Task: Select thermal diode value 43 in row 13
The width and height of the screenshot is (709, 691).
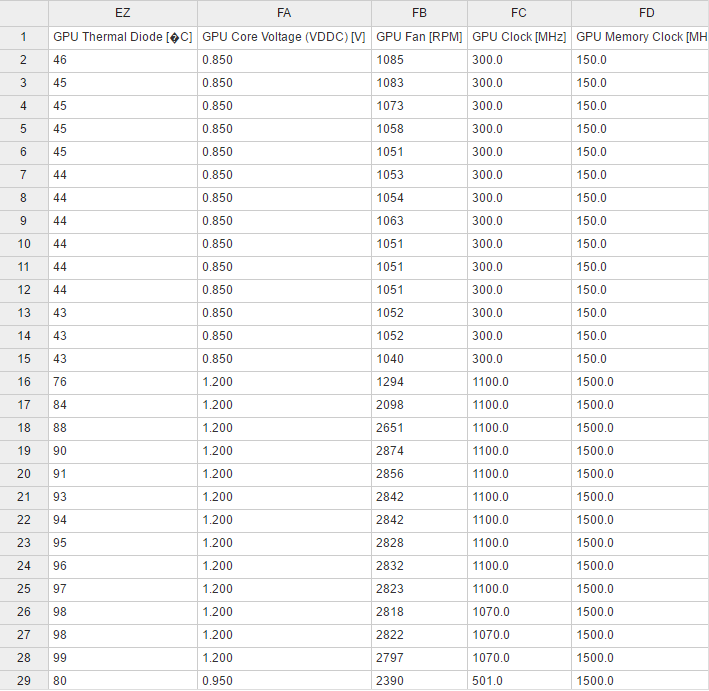Action: (x=123, y=313)
